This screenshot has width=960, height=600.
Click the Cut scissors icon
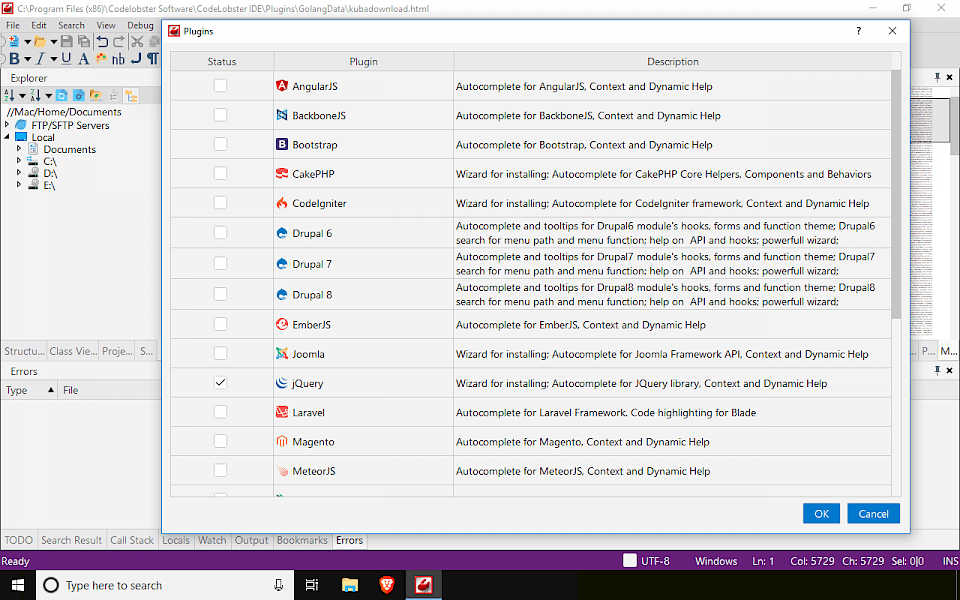tap(137, 42)
